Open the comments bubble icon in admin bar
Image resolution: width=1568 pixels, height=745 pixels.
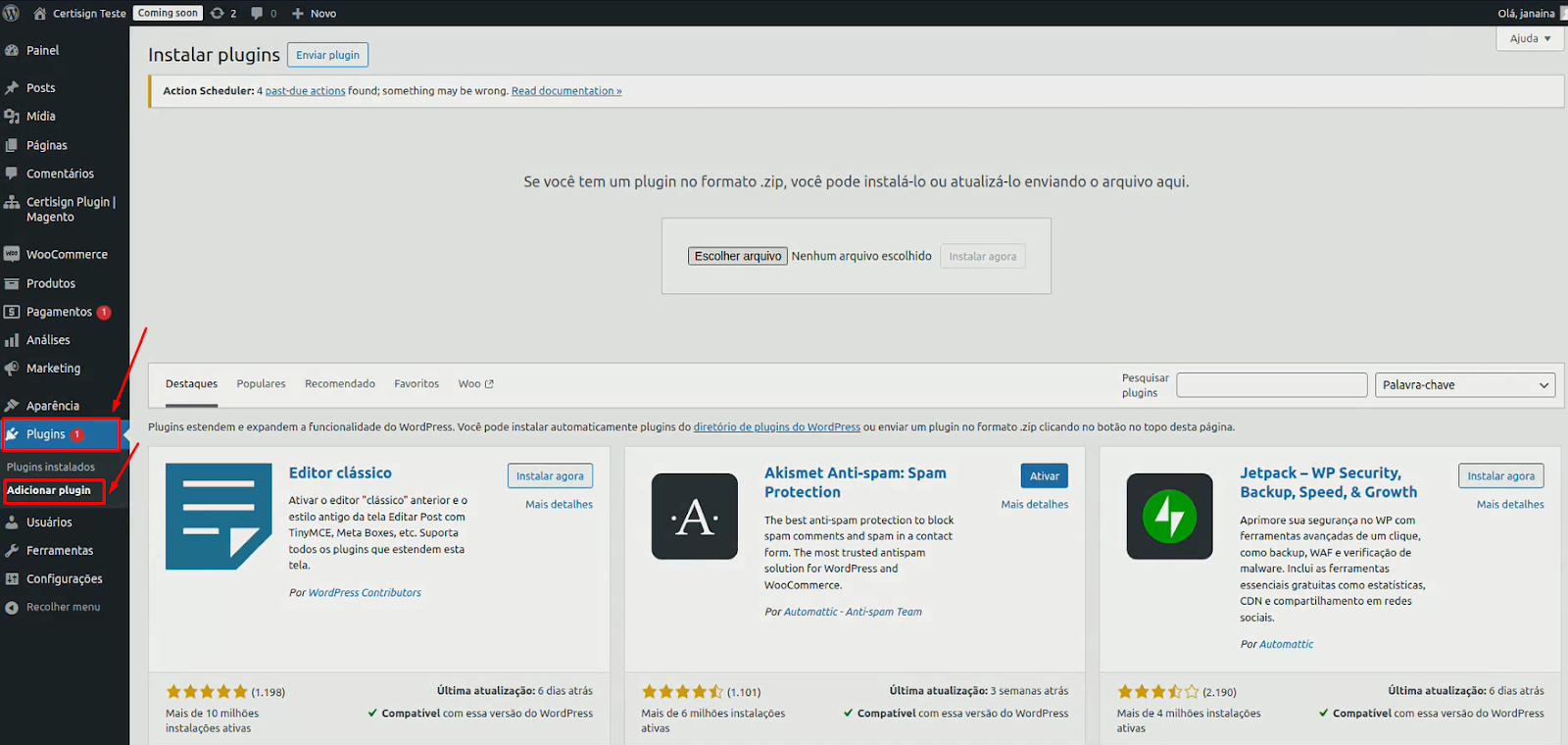pos(257,14)
